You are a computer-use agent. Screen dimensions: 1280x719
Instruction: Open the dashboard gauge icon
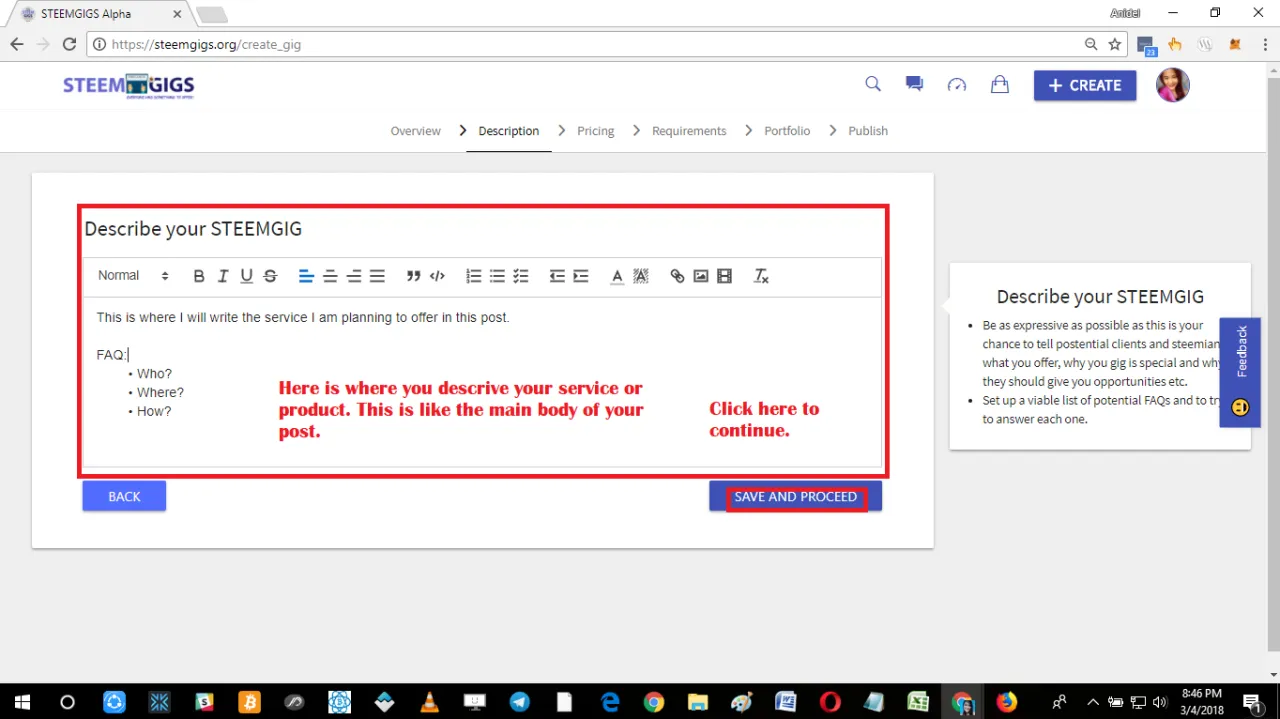pos(957,85)
